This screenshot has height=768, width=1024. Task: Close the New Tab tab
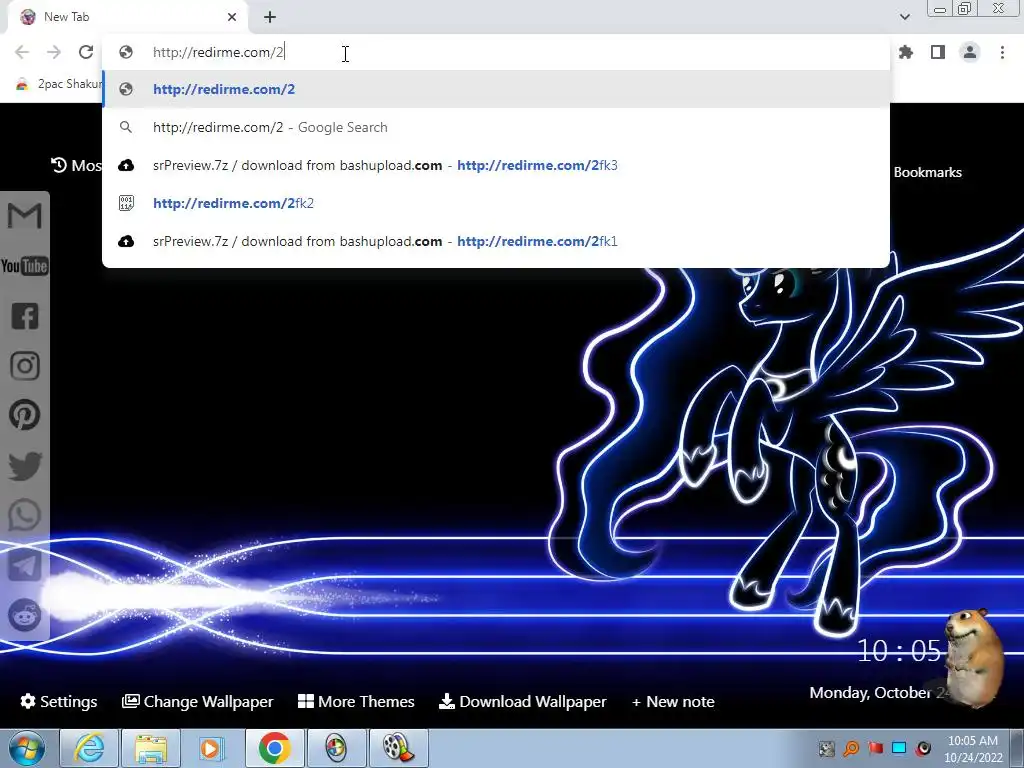click(232, 17)
